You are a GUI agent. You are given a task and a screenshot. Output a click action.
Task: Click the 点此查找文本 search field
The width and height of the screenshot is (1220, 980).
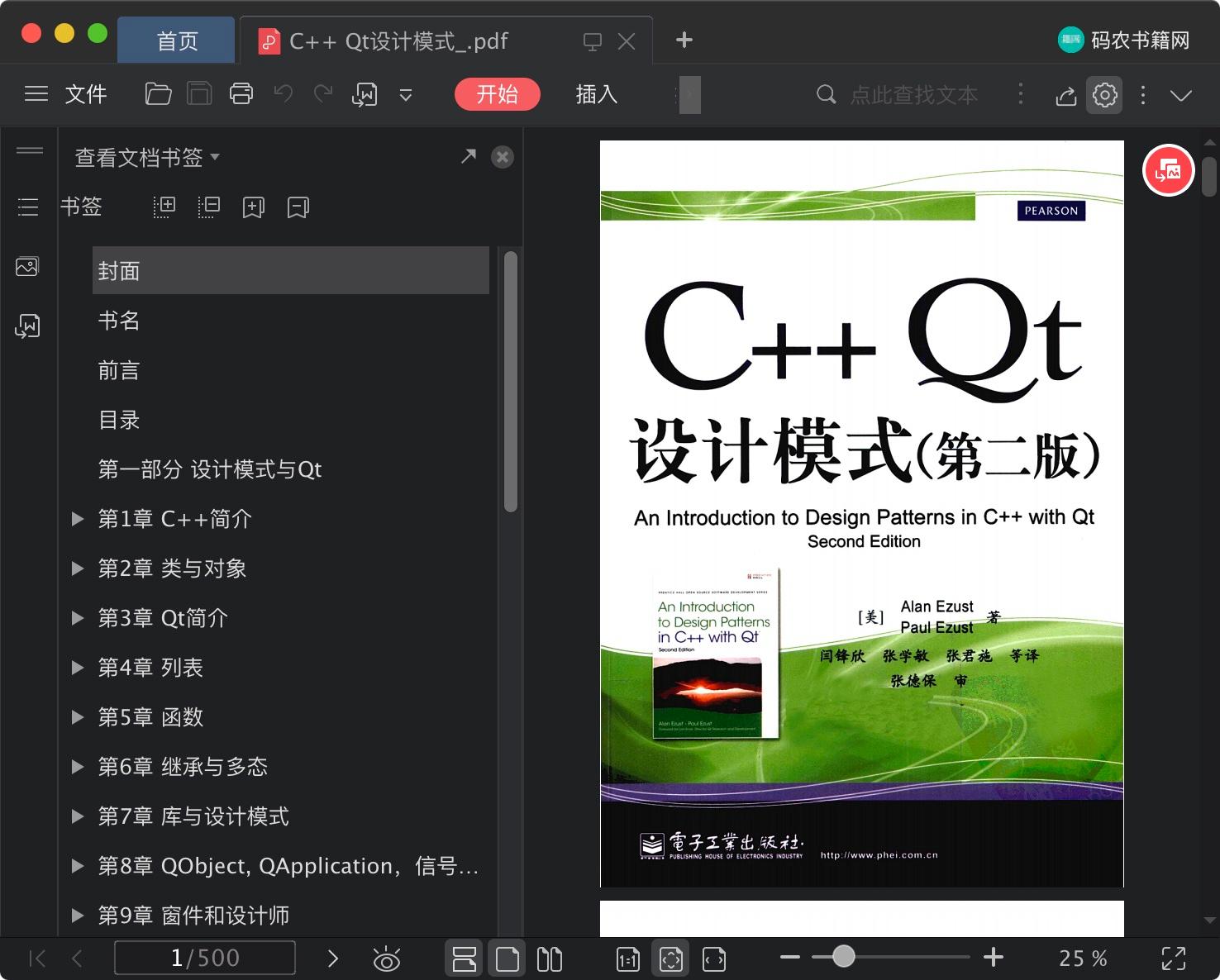tap(913, 95)
